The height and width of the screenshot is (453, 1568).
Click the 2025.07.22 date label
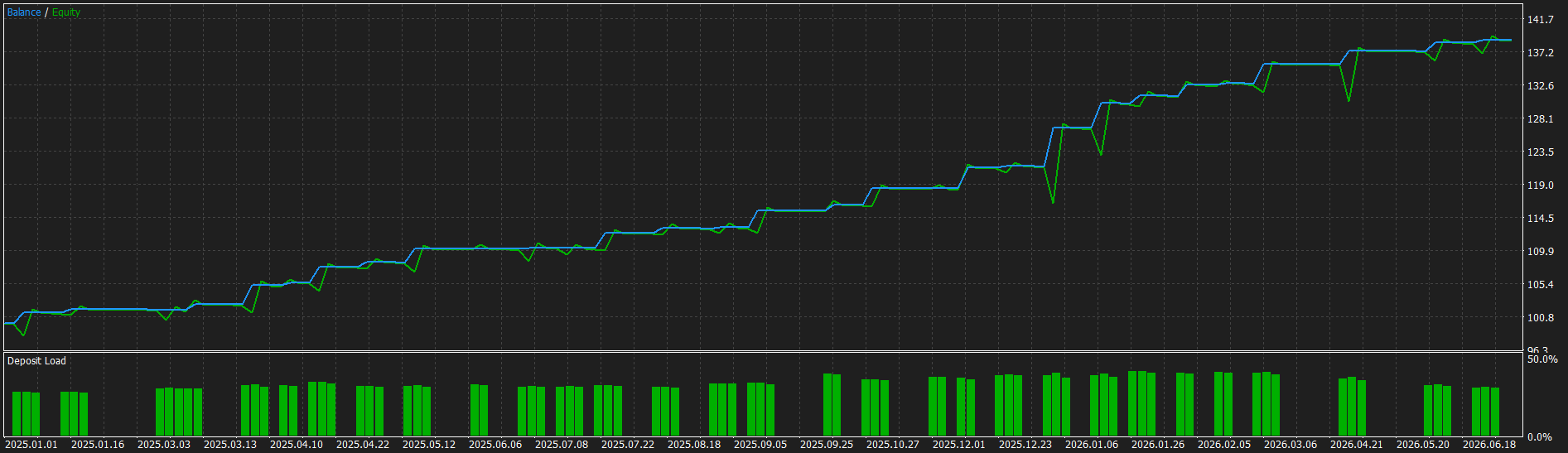(x=628, y=445)
